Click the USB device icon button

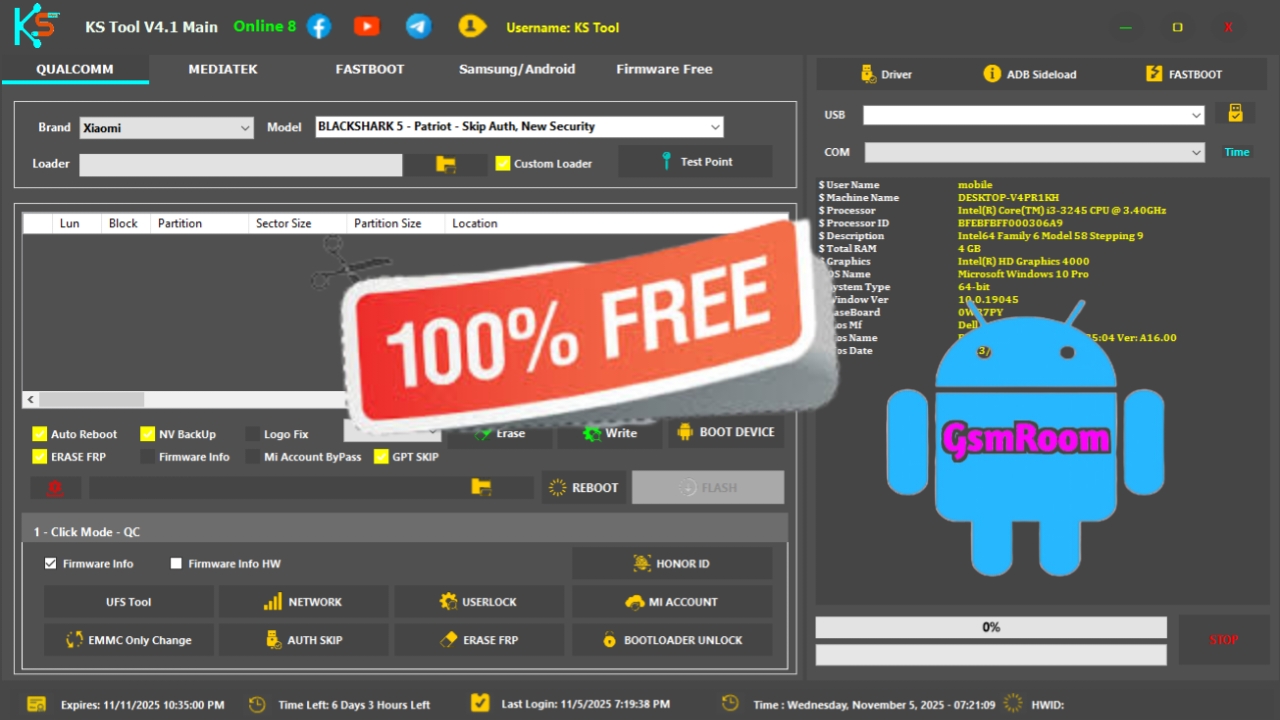[x=1235, y=114]
